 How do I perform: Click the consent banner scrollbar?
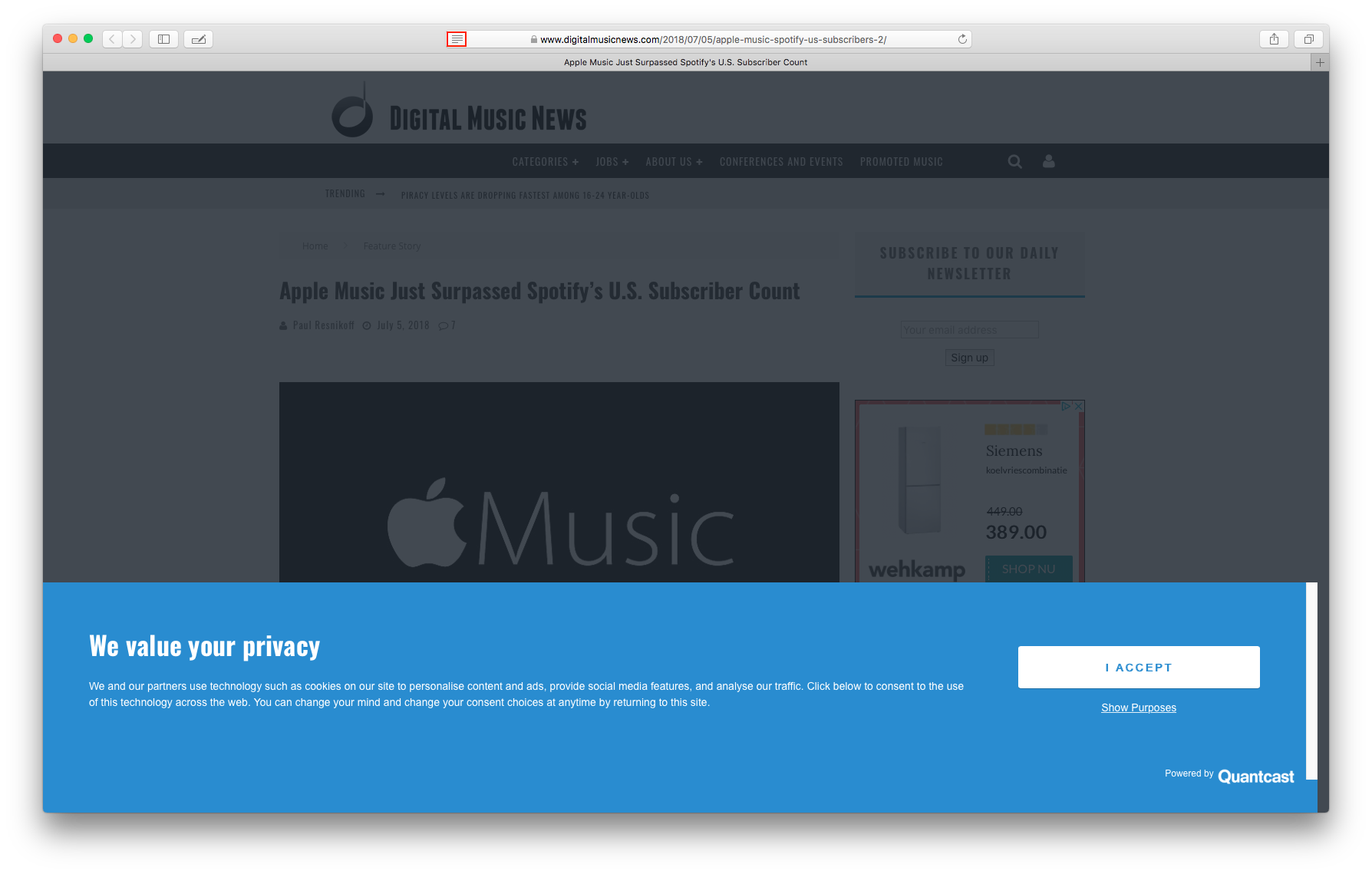pos(1312,681)
